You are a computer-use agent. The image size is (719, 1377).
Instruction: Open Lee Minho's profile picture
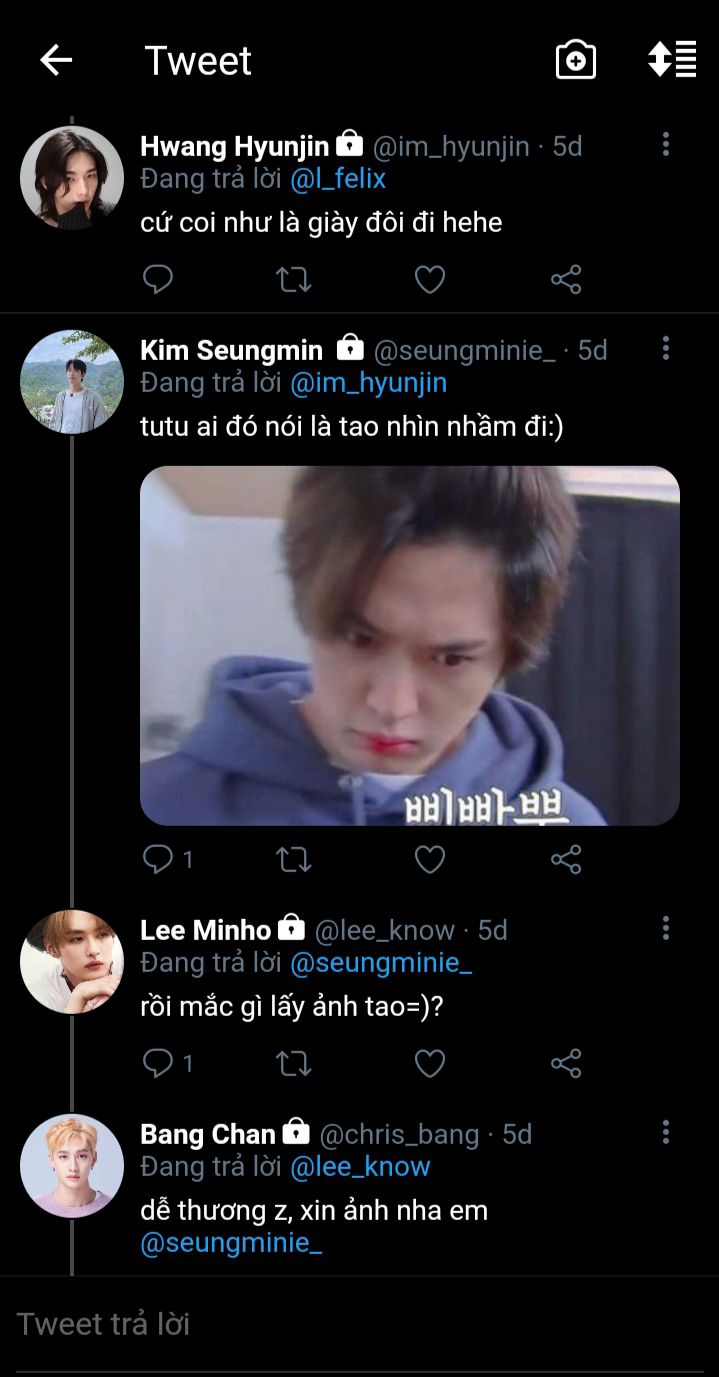(72, 962)
